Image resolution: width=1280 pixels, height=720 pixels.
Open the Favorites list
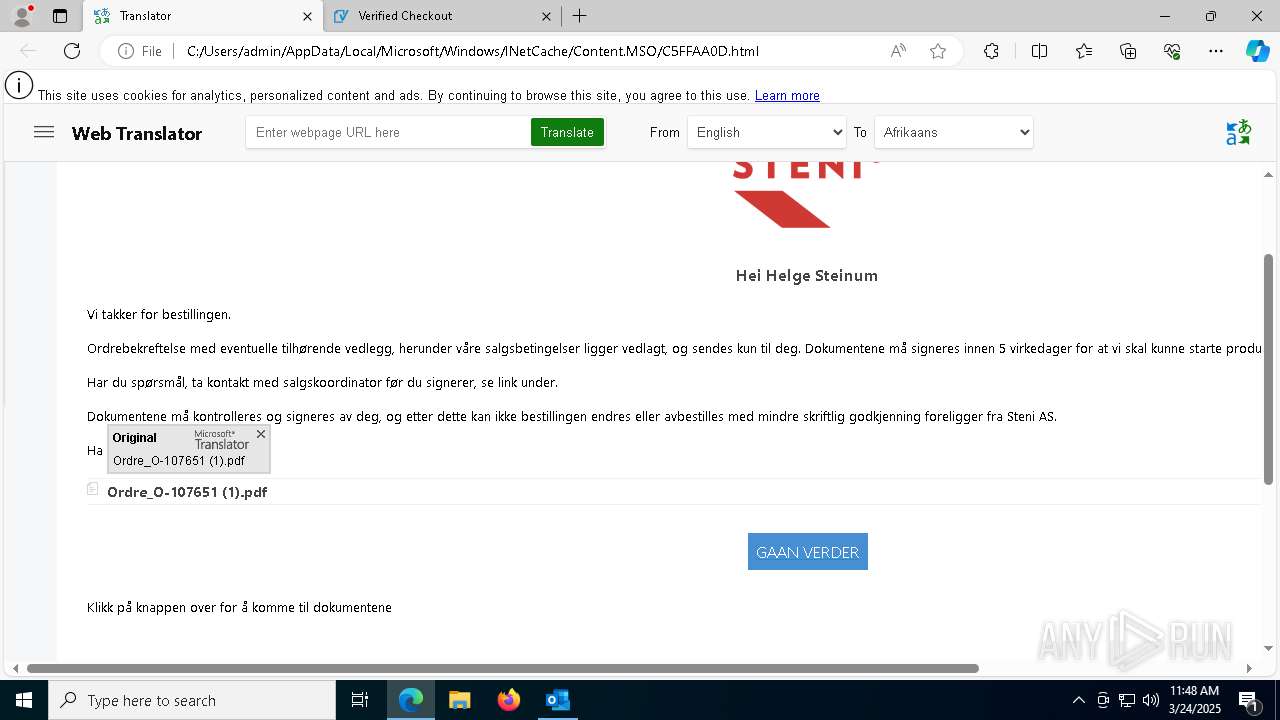click(x=1084, y=51)
